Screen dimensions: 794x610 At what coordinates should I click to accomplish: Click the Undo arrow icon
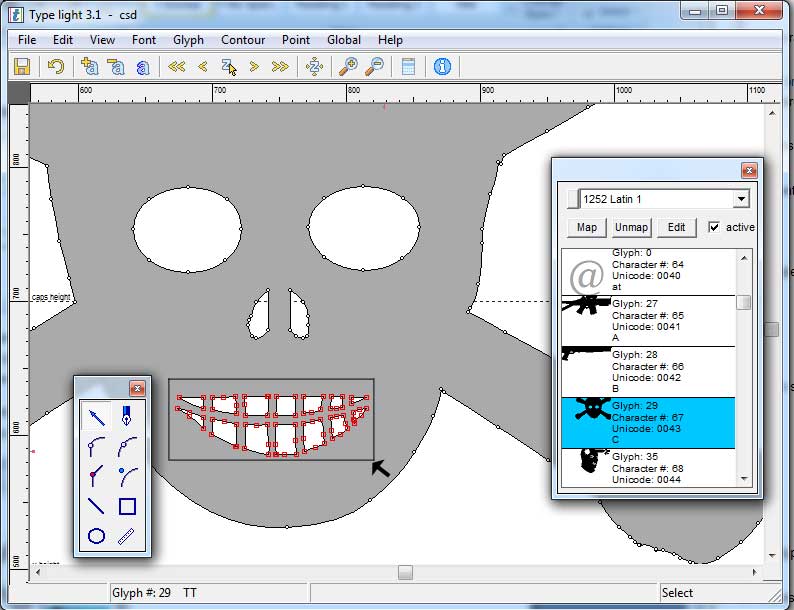[x=56, y=67]
